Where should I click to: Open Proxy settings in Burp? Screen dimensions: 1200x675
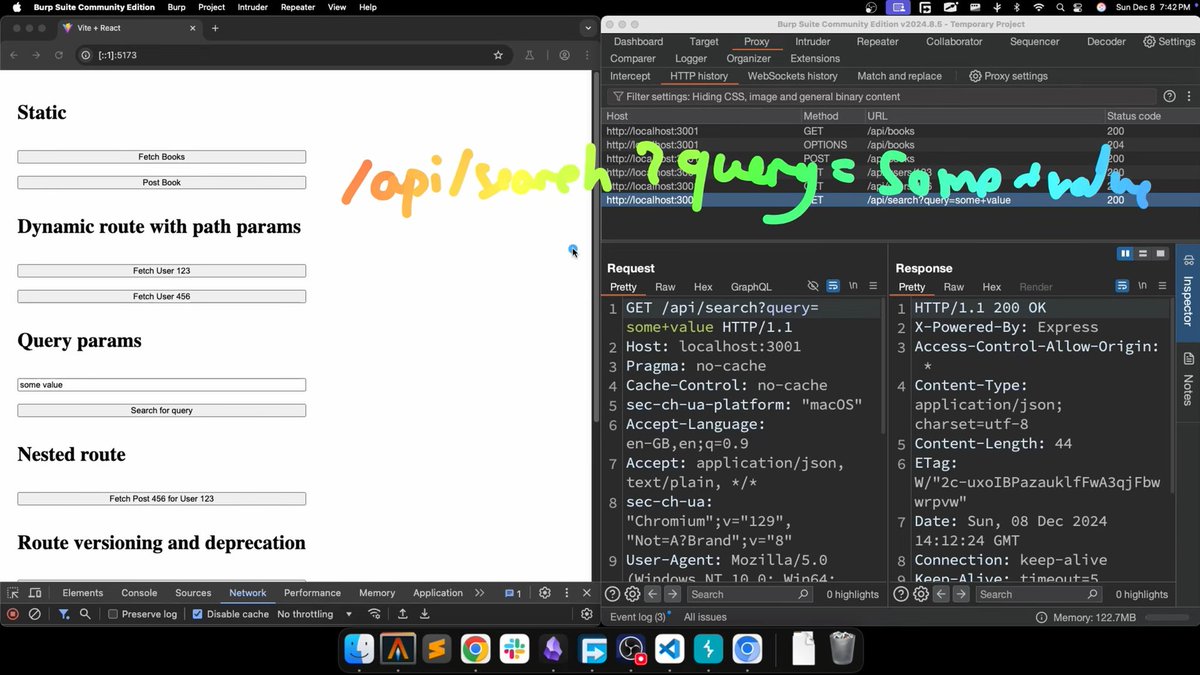tap(1008, 76)
